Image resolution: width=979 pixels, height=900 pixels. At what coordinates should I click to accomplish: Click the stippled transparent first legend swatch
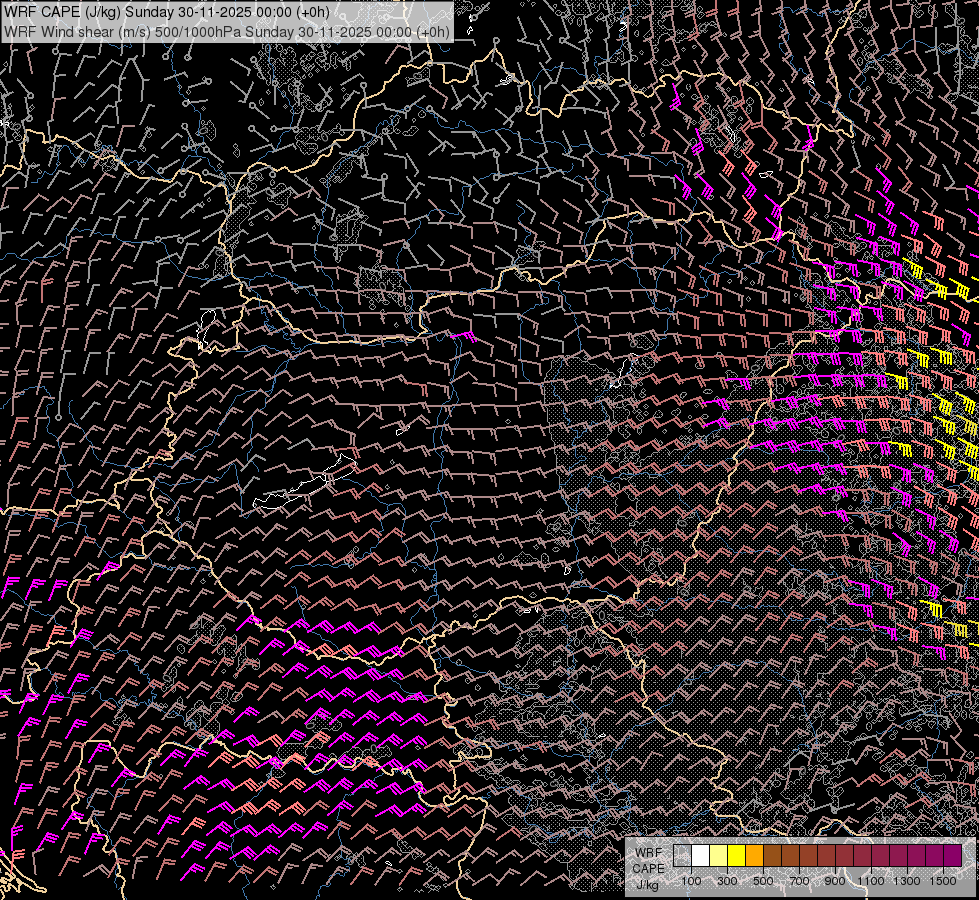(682, 856)
